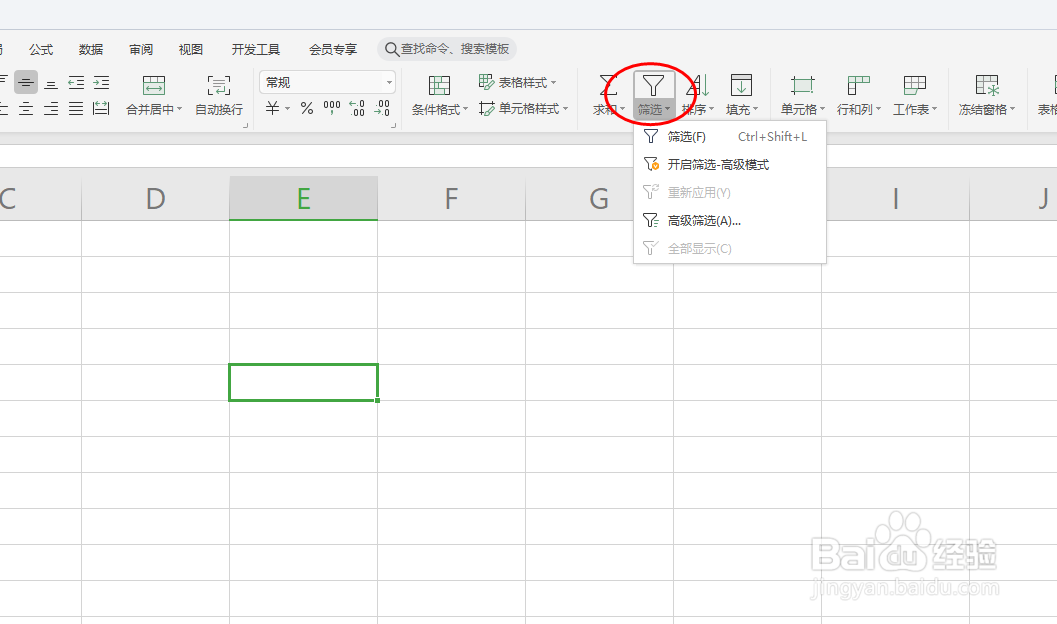Click the 筛选 funnel icon in ribbon
1057x624 pixels.
653,86
